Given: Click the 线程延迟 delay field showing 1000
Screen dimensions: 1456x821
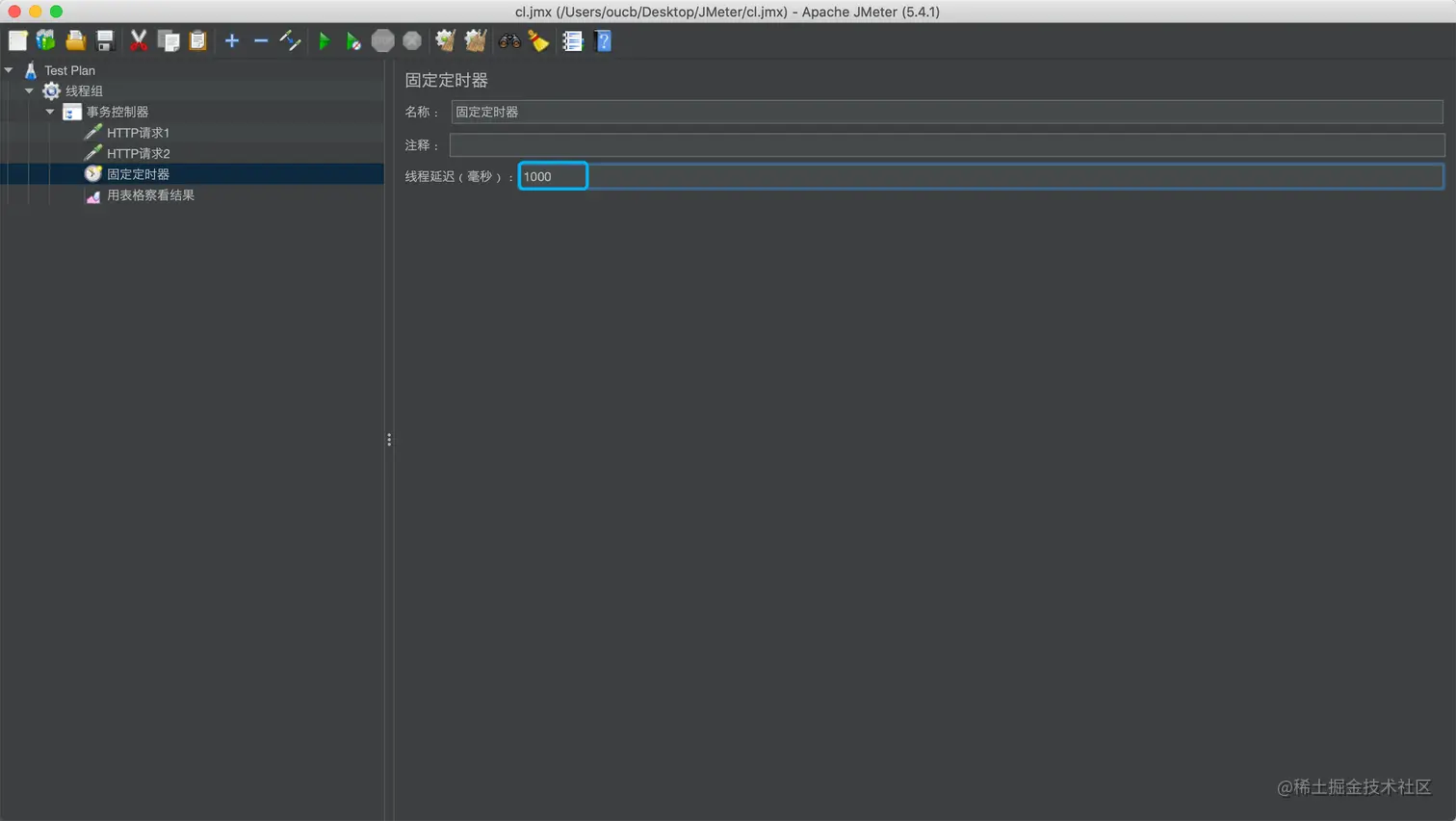Looking at the screenshot, I should pos(981,176).
